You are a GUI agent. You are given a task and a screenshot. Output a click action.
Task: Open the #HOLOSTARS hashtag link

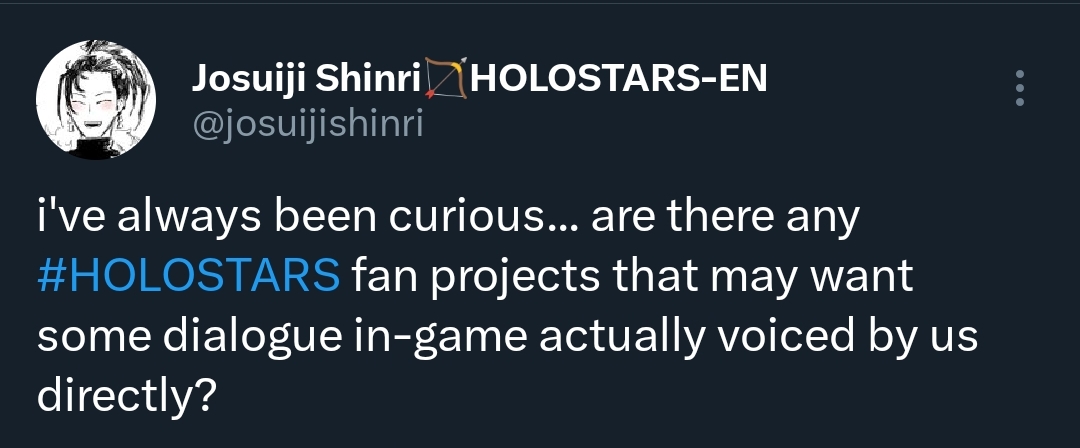(192, 277)
